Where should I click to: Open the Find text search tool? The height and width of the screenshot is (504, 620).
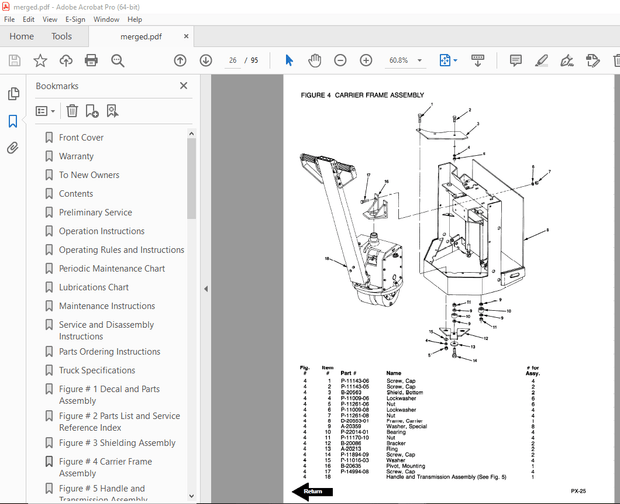(117, 61)
